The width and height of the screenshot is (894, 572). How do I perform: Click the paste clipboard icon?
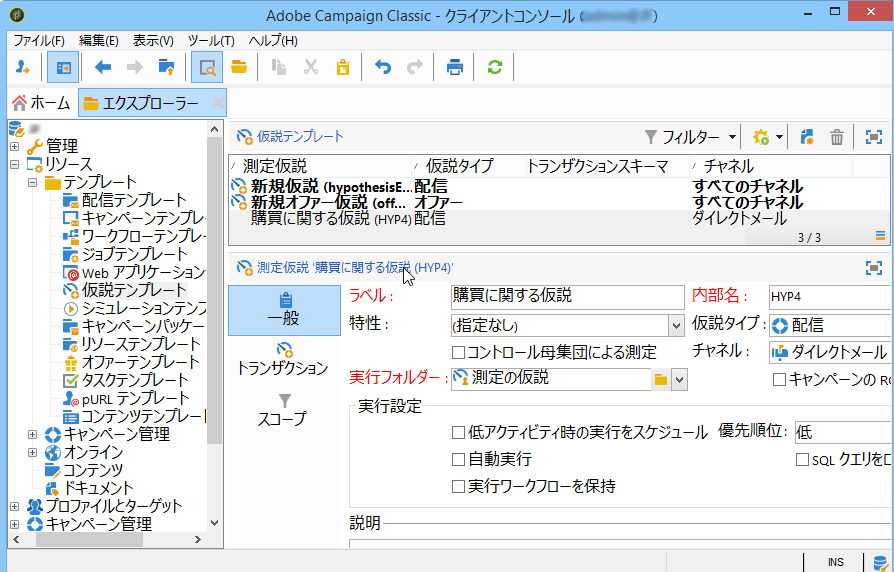coord(343,68)
